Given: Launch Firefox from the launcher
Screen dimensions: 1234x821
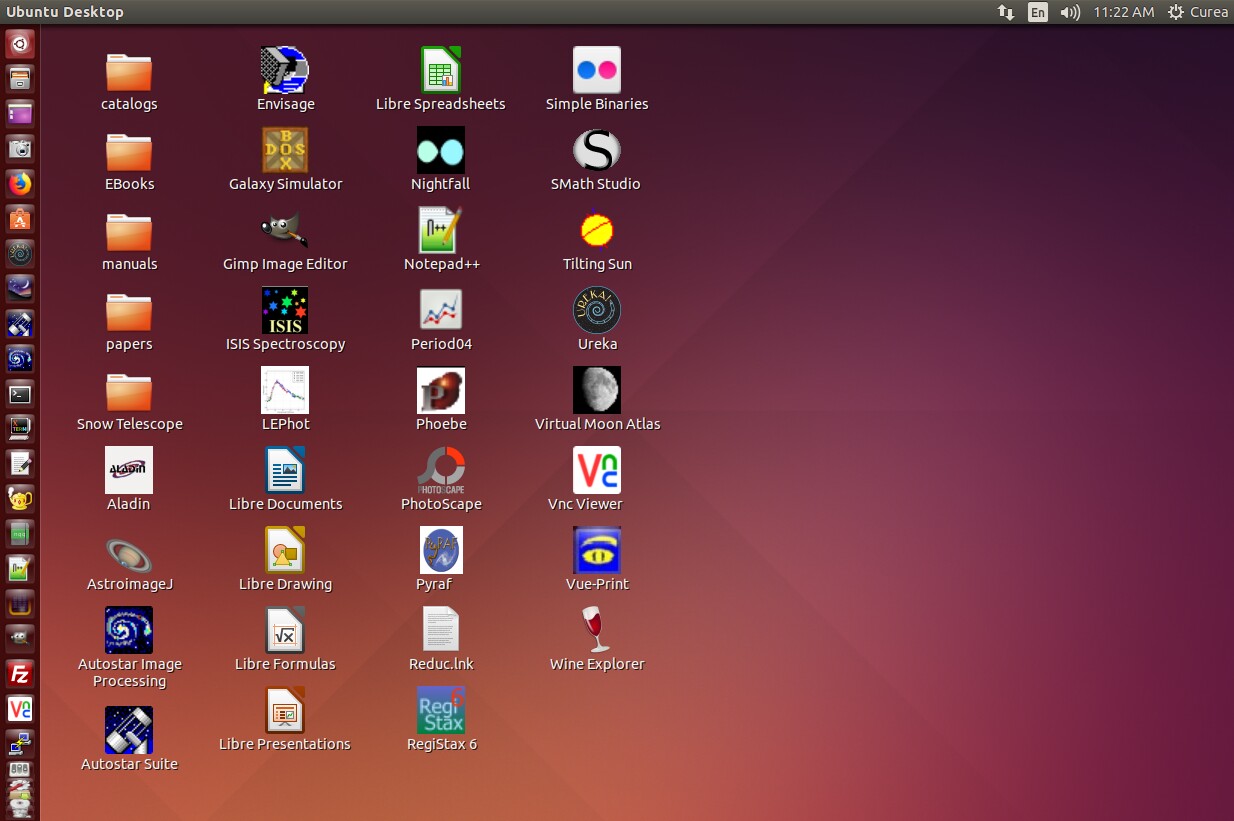Looking at the screenshot, I should point(20,184).
